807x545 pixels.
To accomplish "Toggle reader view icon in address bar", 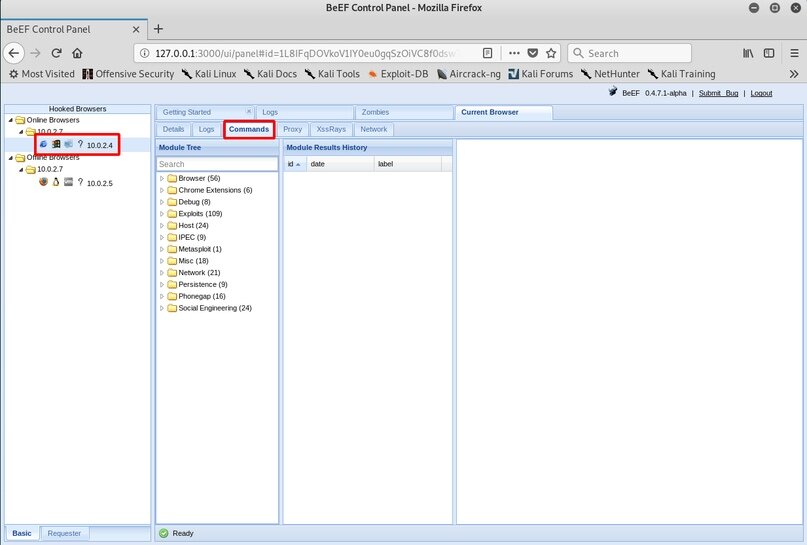I will [x=487, y=53].
